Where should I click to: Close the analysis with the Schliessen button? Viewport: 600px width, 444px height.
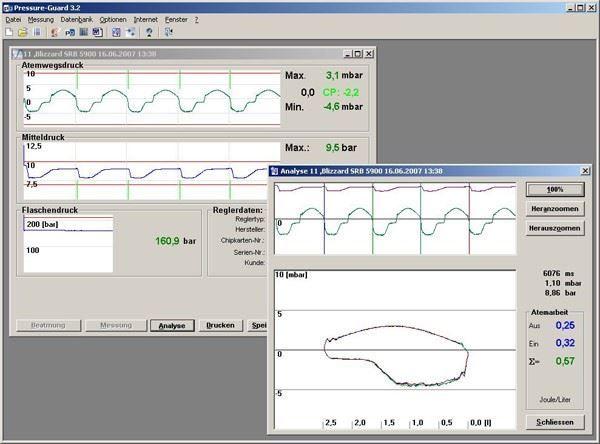[x=553, y=422]
